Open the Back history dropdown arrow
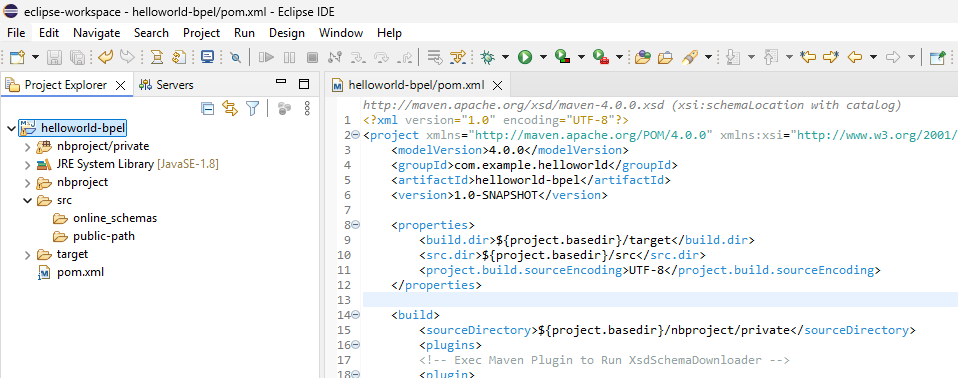Image resolution: width=958 pixels, height=378 pixels. coord(873,57)
